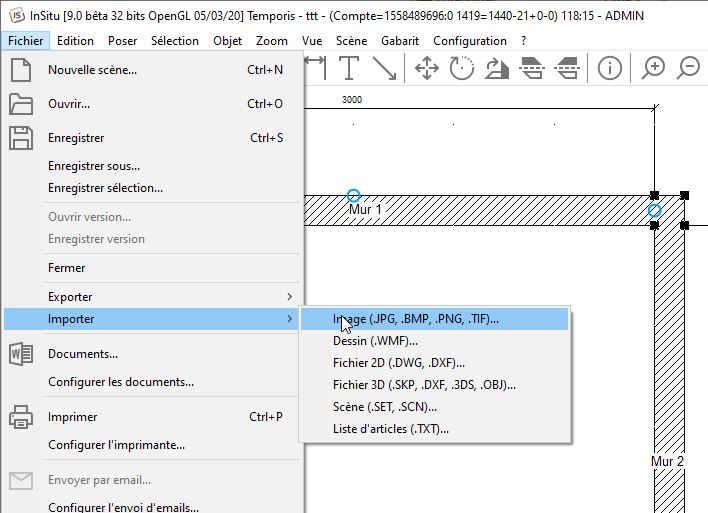Click the Move four-arrow tool
Viewport: 708px width, 513px height.
427,68
